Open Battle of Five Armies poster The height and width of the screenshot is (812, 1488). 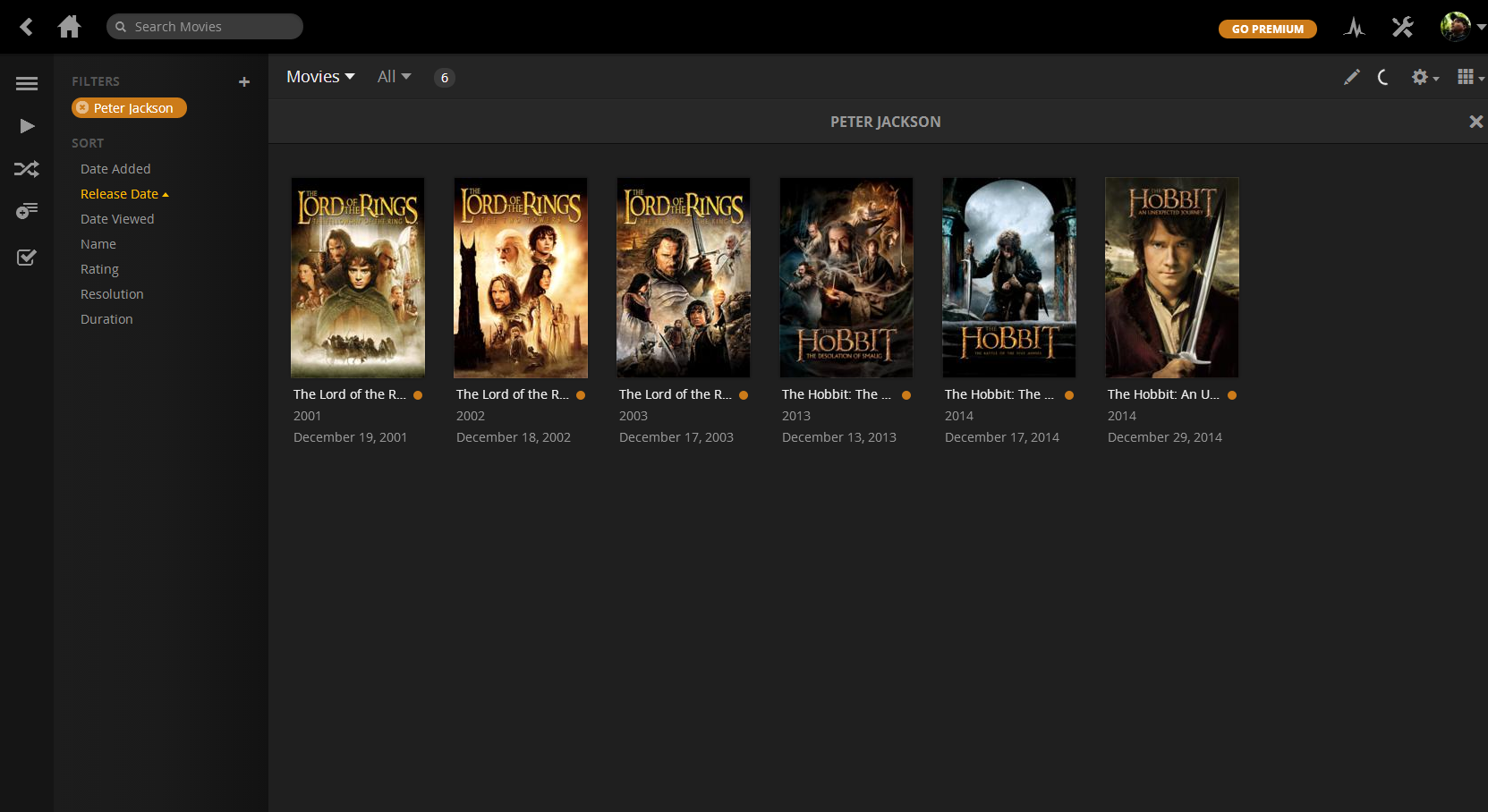point(1009,277)
